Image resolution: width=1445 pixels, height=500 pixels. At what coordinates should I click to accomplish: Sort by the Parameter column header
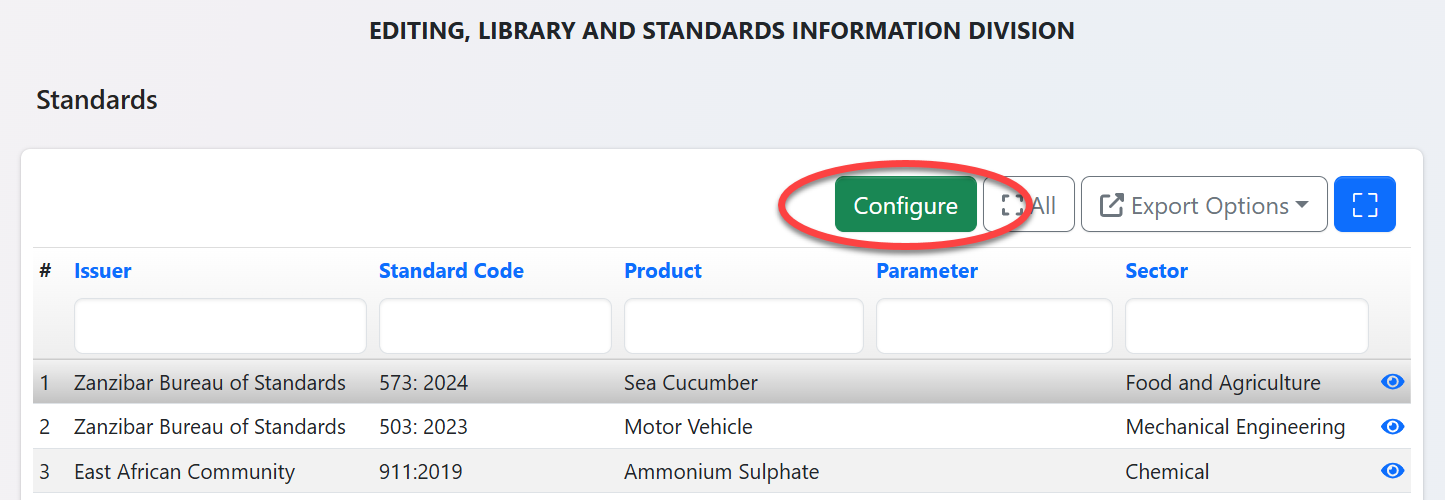coord(926,271)
